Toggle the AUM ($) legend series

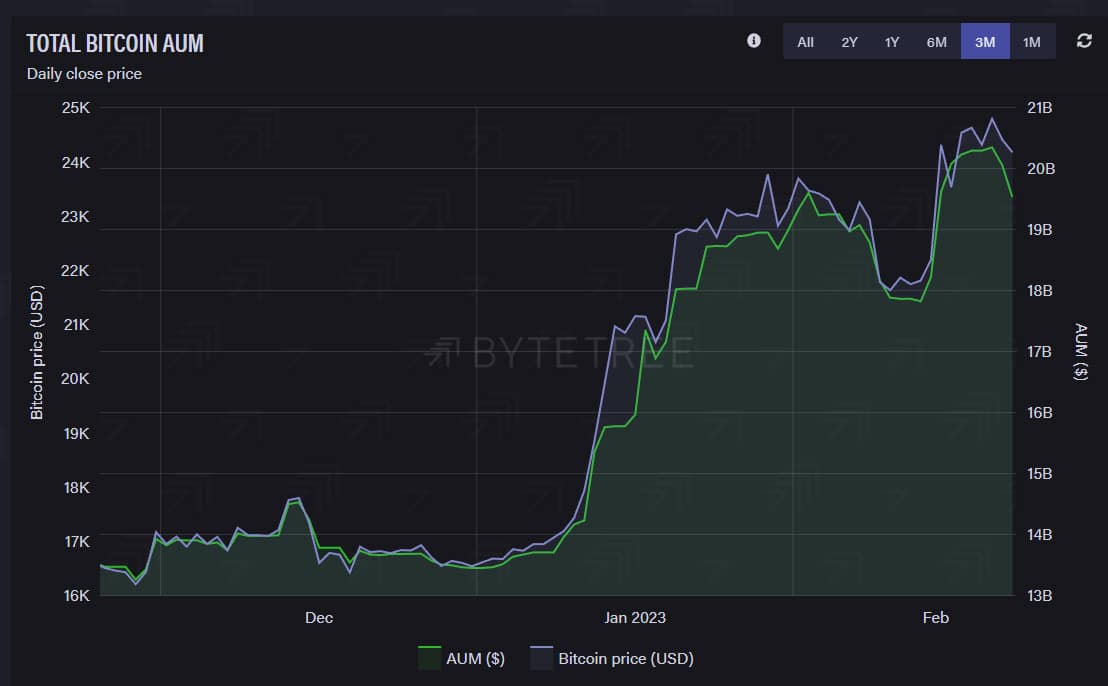click(x=461, y=658)
